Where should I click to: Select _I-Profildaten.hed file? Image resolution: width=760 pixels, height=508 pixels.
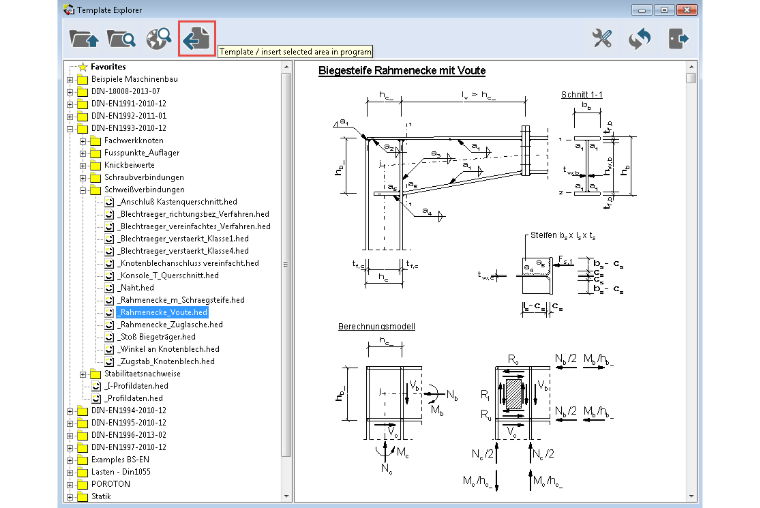point(136,386)
